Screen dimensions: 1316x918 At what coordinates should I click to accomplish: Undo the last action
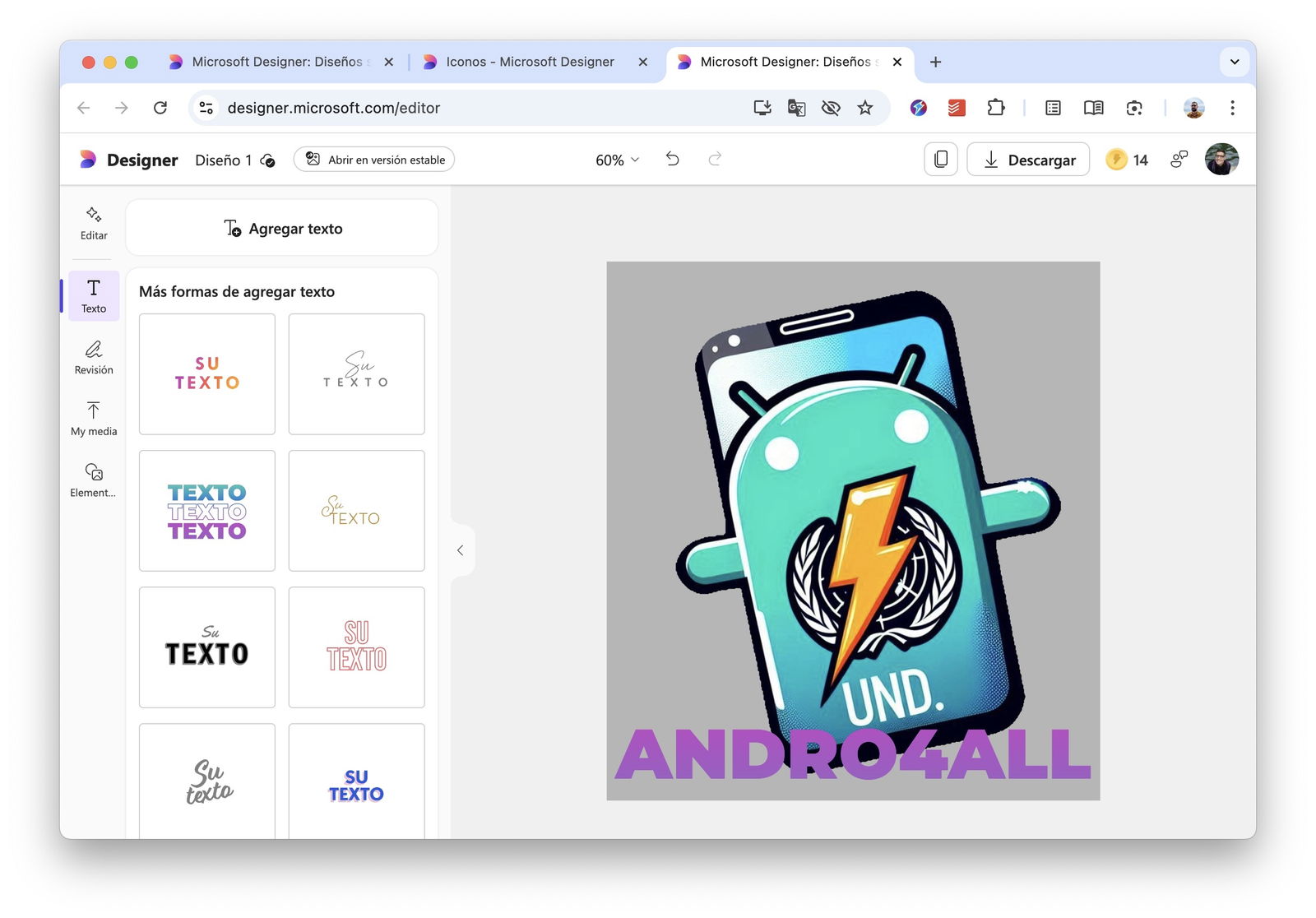coord(672,159)
